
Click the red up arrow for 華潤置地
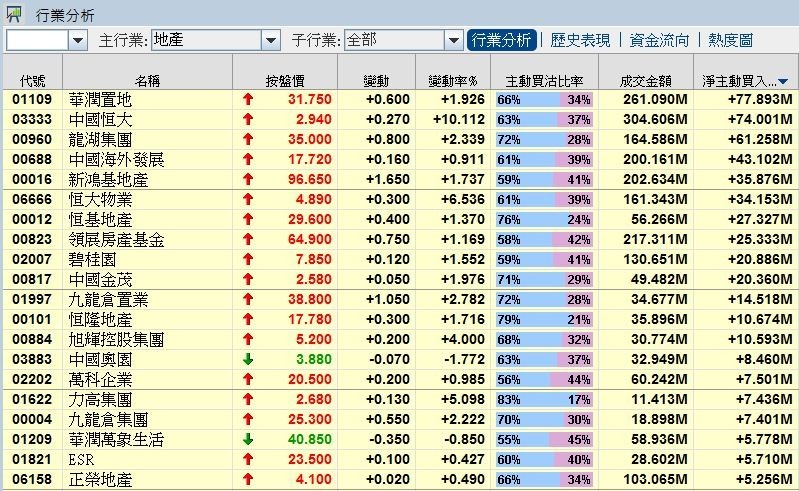pyautogui.click(x=248, y=100)
